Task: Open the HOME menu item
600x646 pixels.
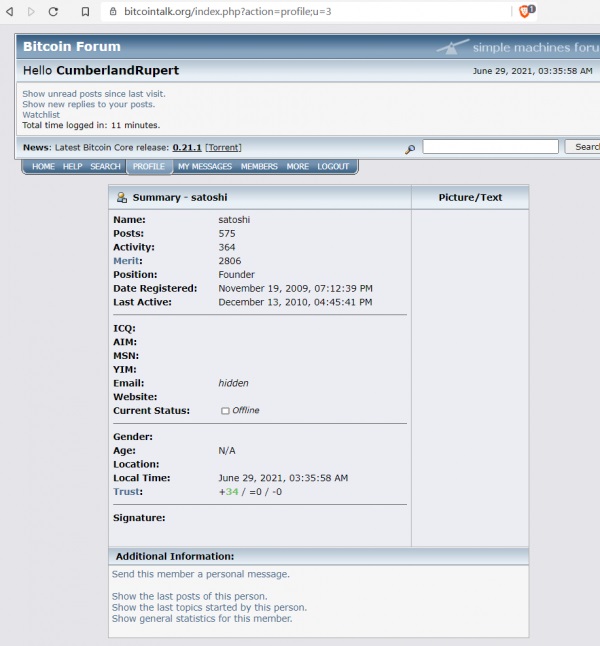Action: tap(43, 167)
